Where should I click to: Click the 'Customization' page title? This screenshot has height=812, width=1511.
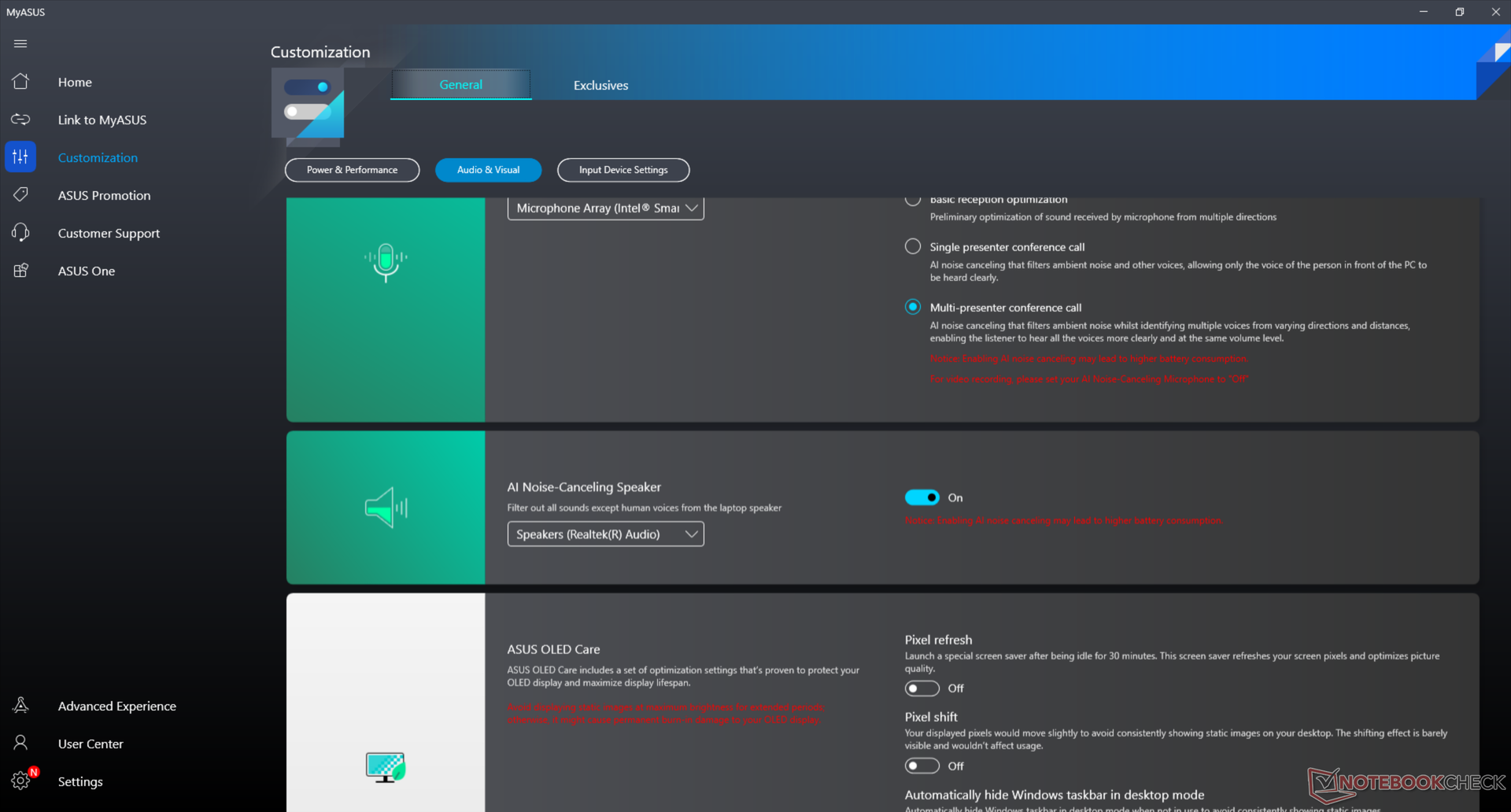(320, 52)
